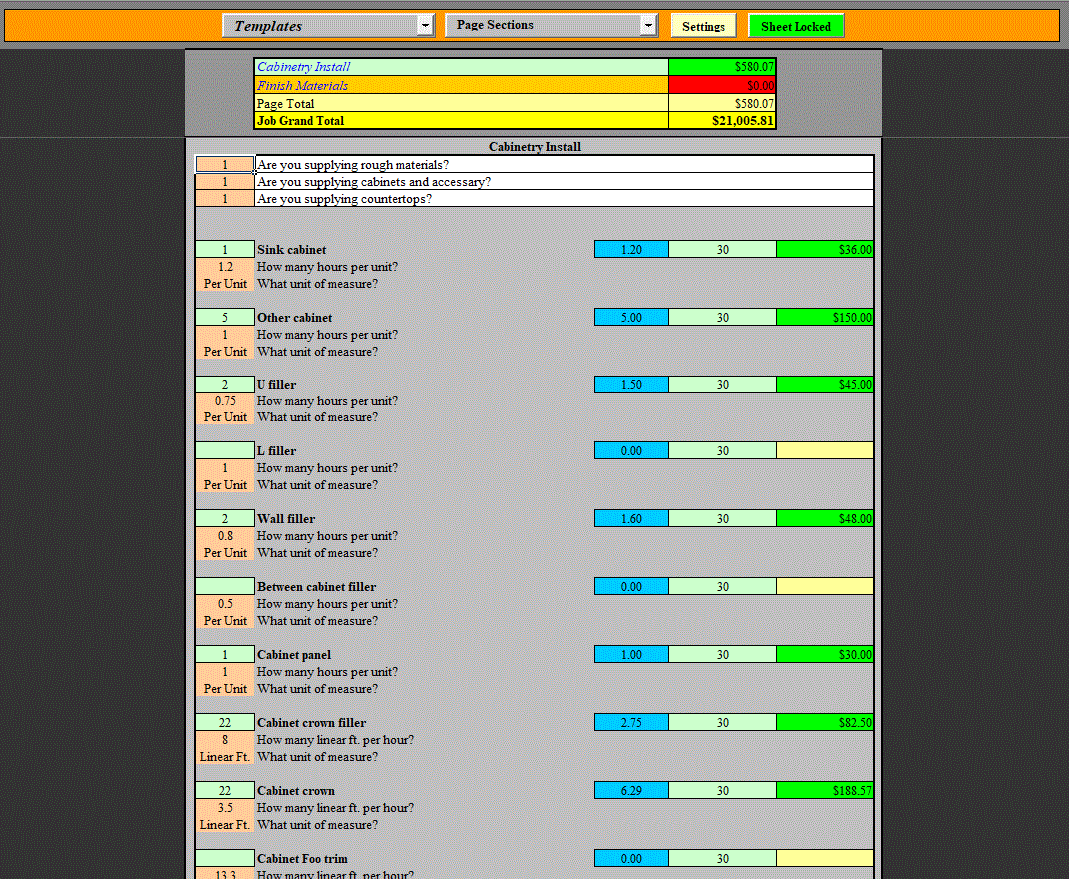Click the U filler hours cell
Screen dimensions: 1069x879
click(x=631, y=384)
